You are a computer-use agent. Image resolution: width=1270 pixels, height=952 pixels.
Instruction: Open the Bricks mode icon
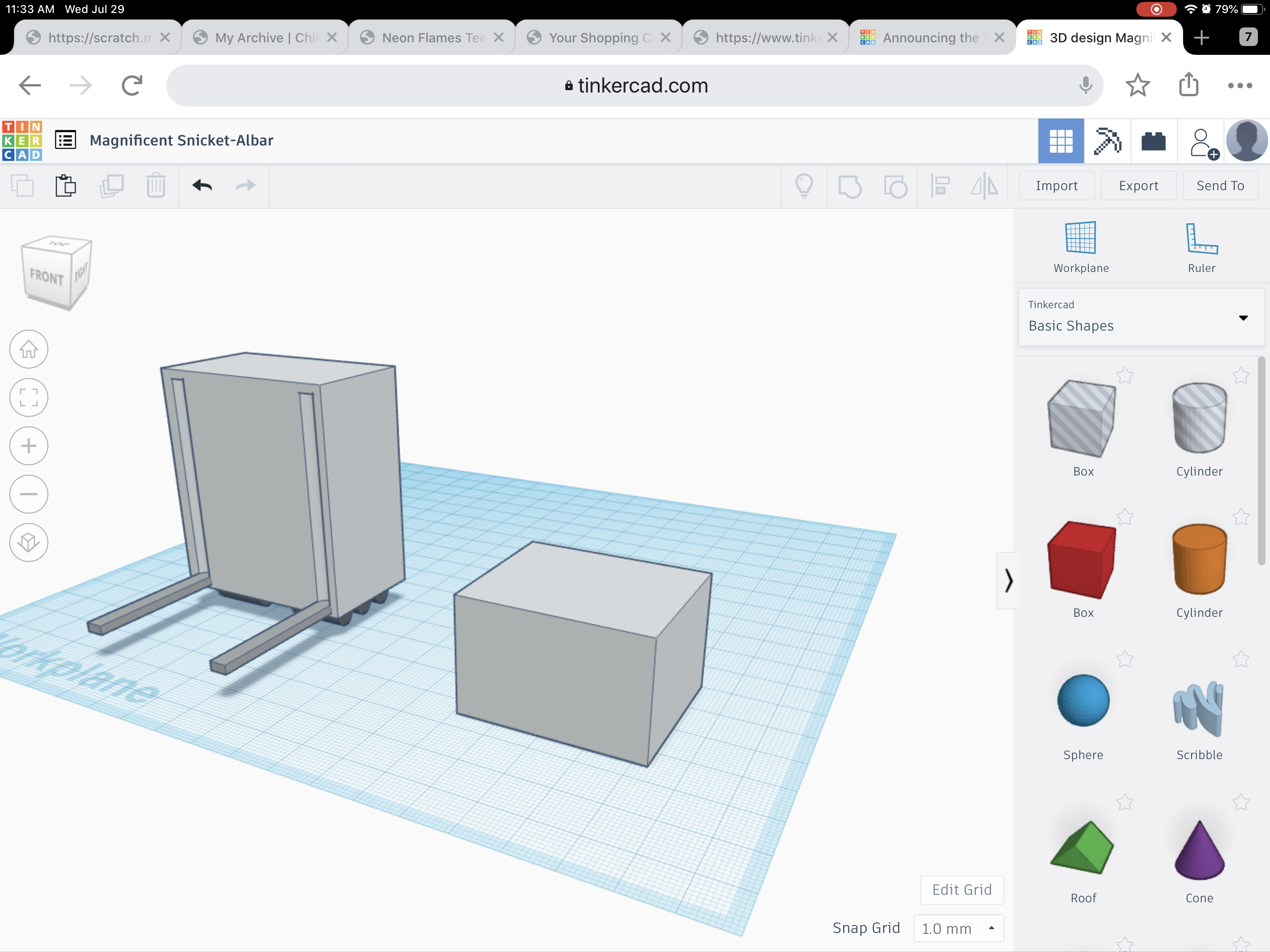pos(1153,141)
